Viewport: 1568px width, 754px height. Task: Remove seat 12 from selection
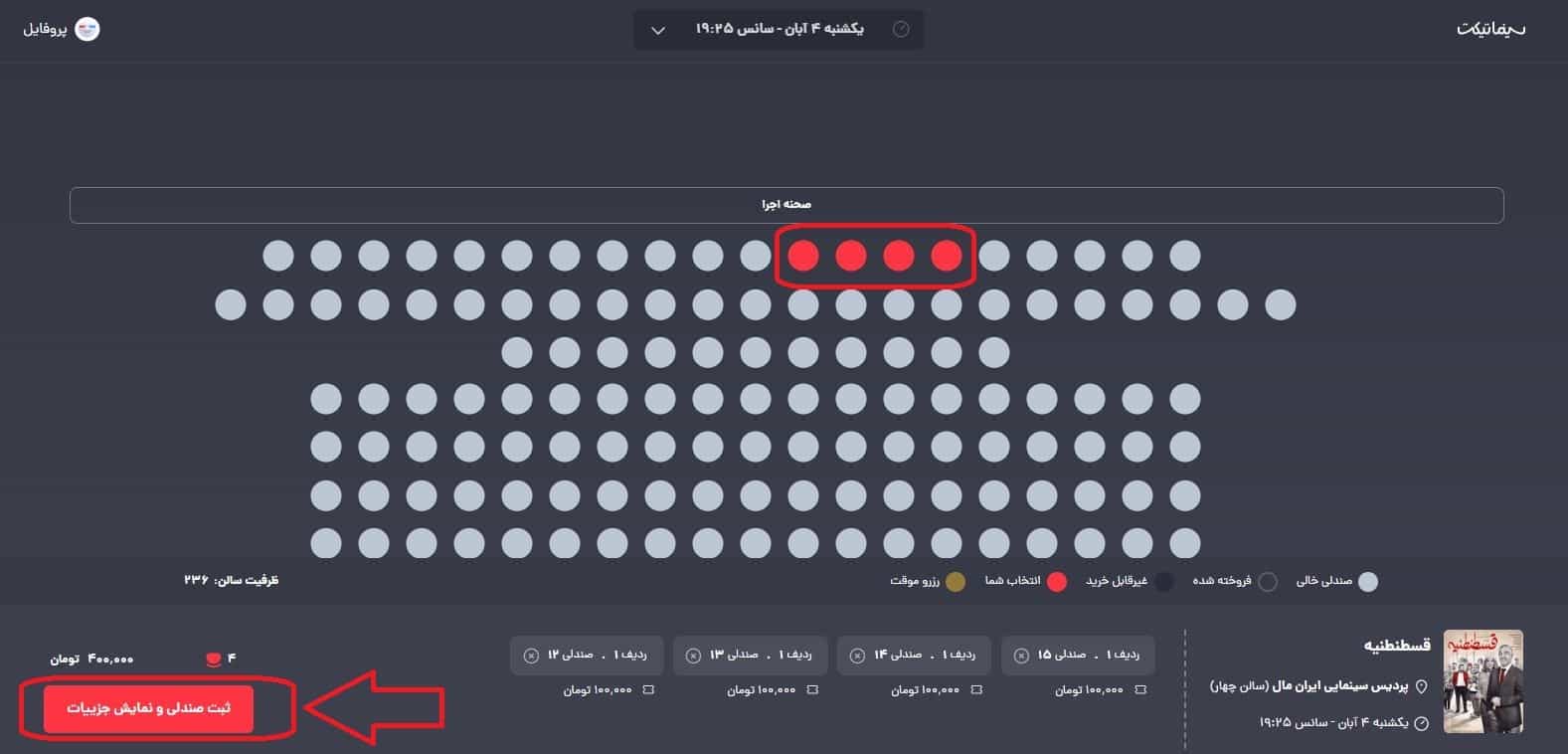(530, 656)
